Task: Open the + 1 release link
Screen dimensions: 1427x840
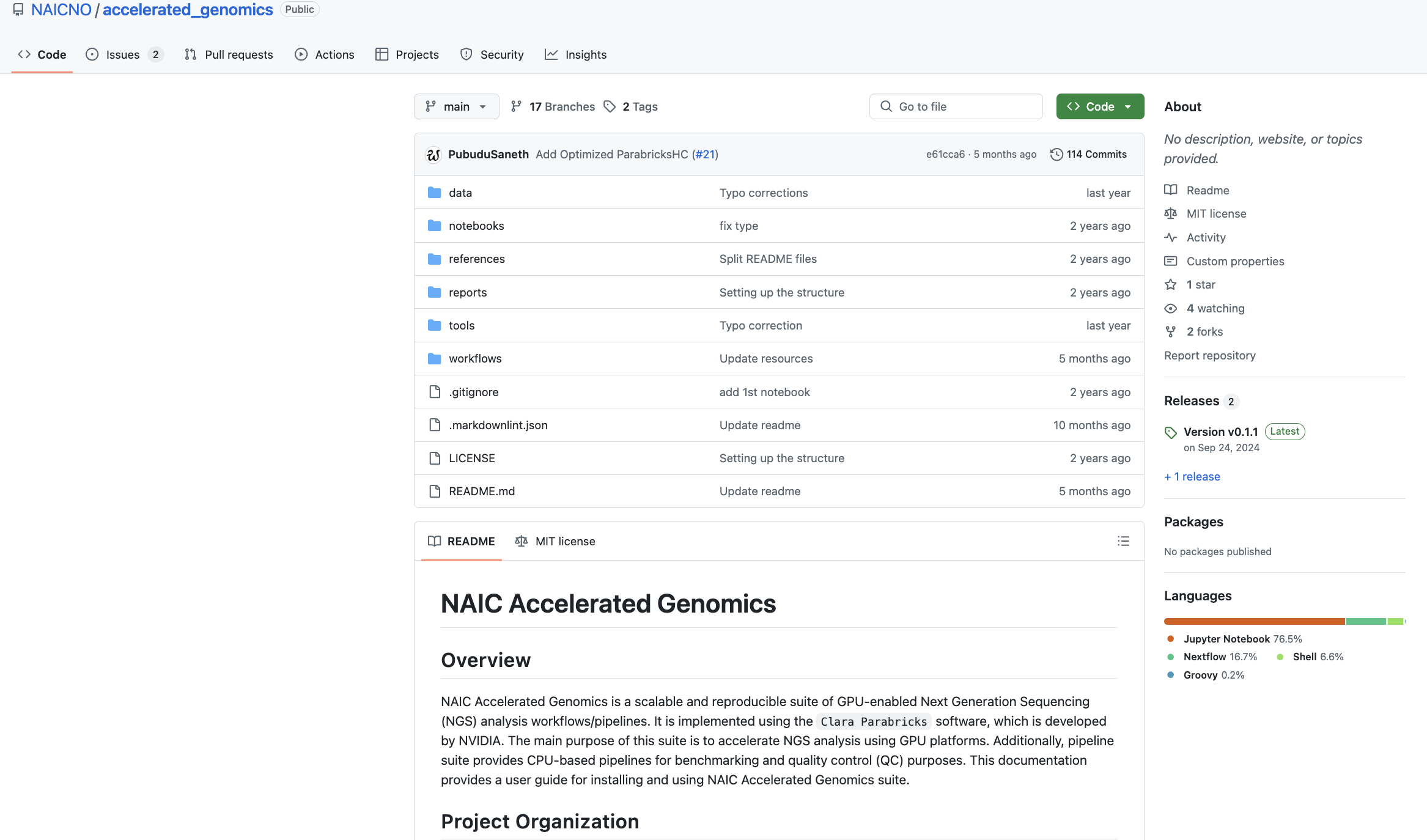Action: coord(1192,476)
